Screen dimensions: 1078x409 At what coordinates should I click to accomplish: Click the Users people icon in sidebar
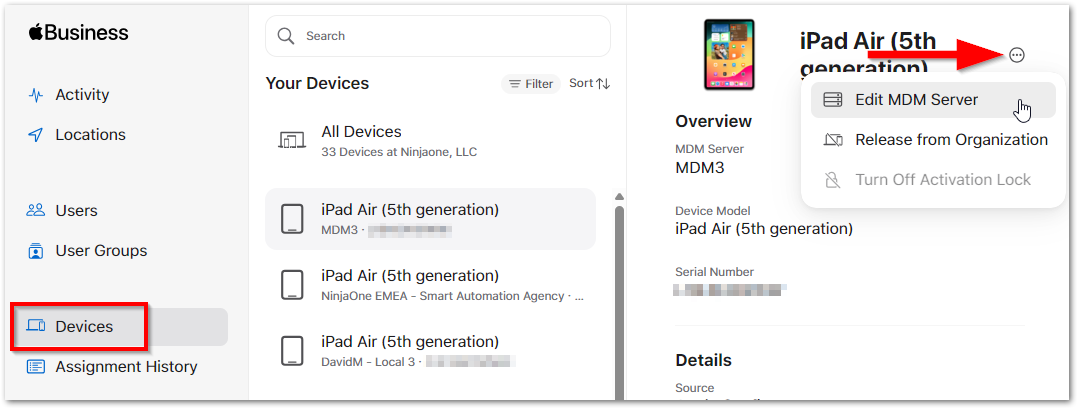(x=36, y=211)
